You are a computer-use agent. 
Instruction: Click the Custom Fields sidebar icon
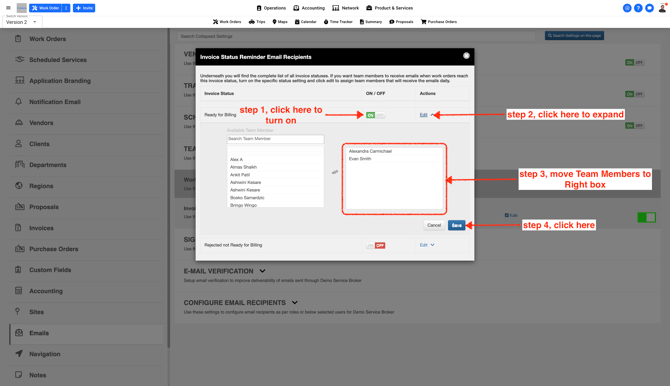click(18, 269)
